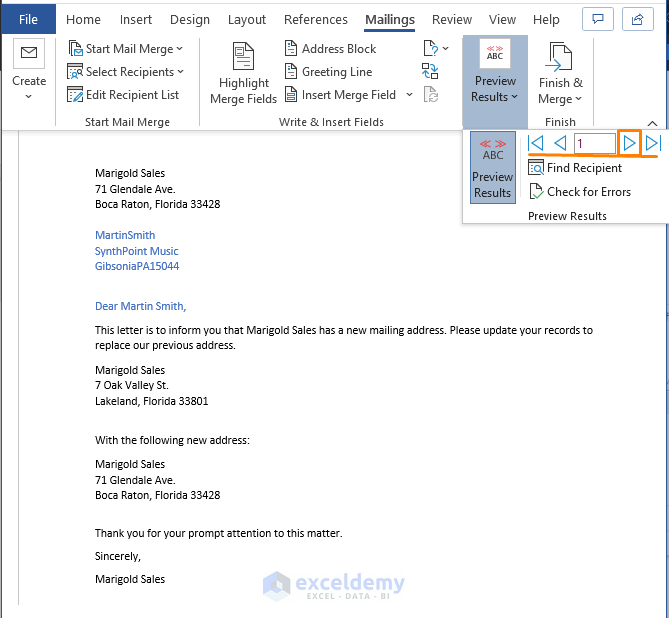Click 'With the following new address:' text
669x618 pixels.
[172, 440]
